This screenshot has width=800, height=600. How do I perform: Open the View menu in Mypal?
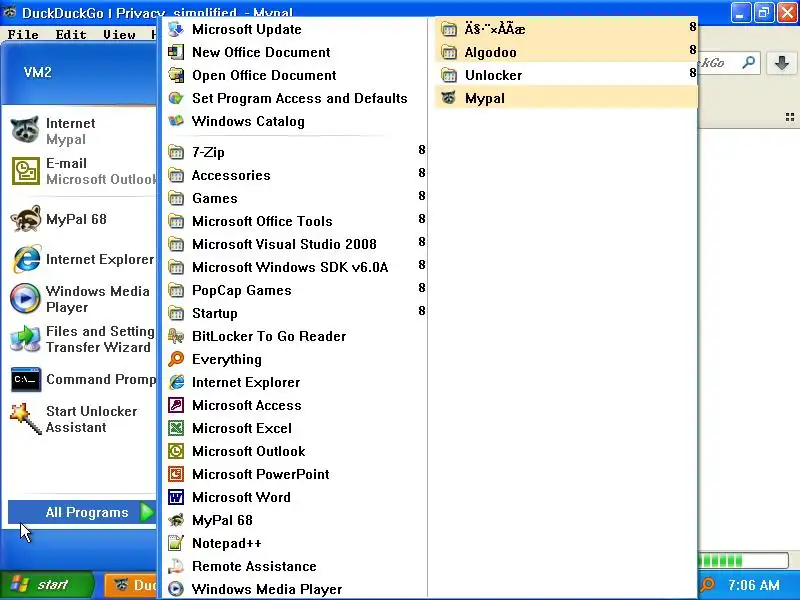click(x=119, y=34)
